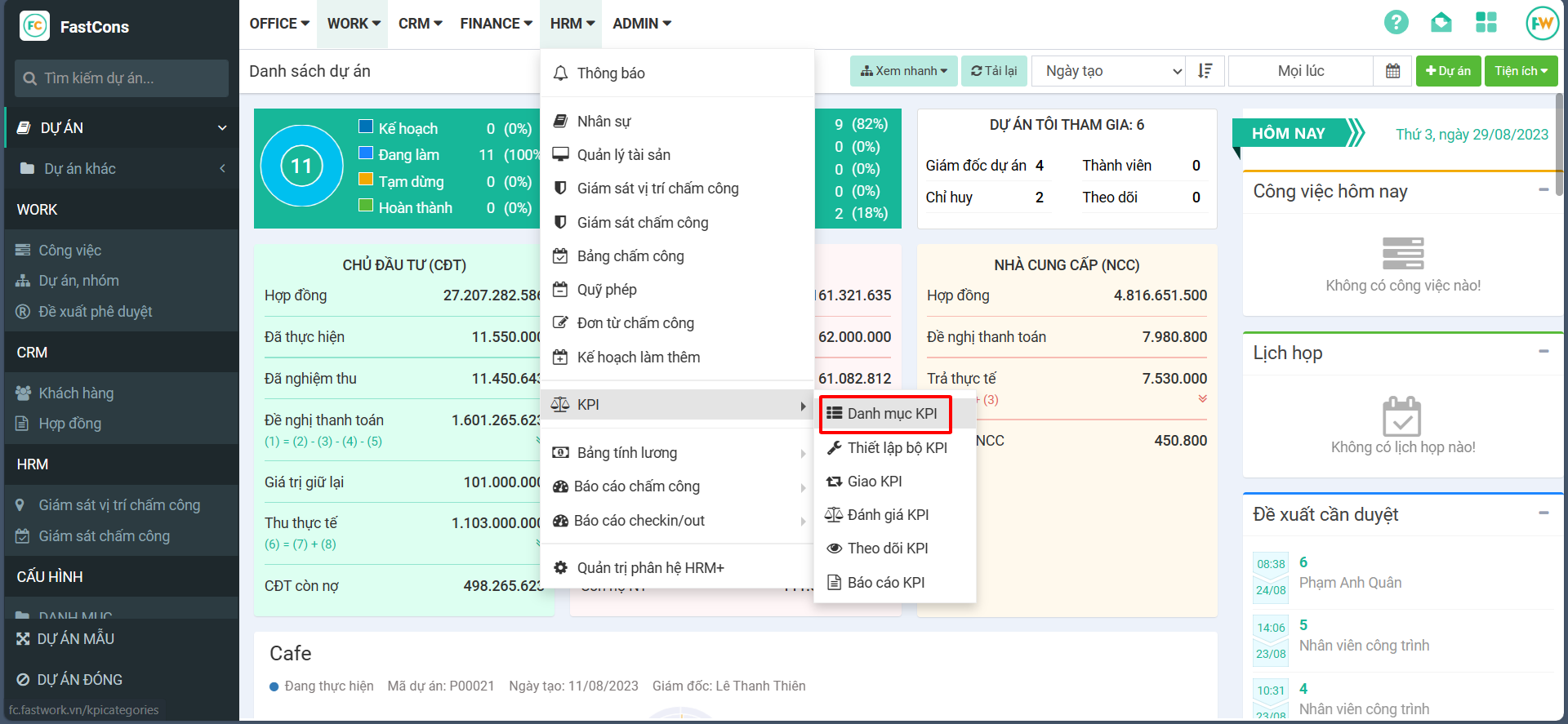Click the open envelope notification icon

click(x=1441, y=23)
